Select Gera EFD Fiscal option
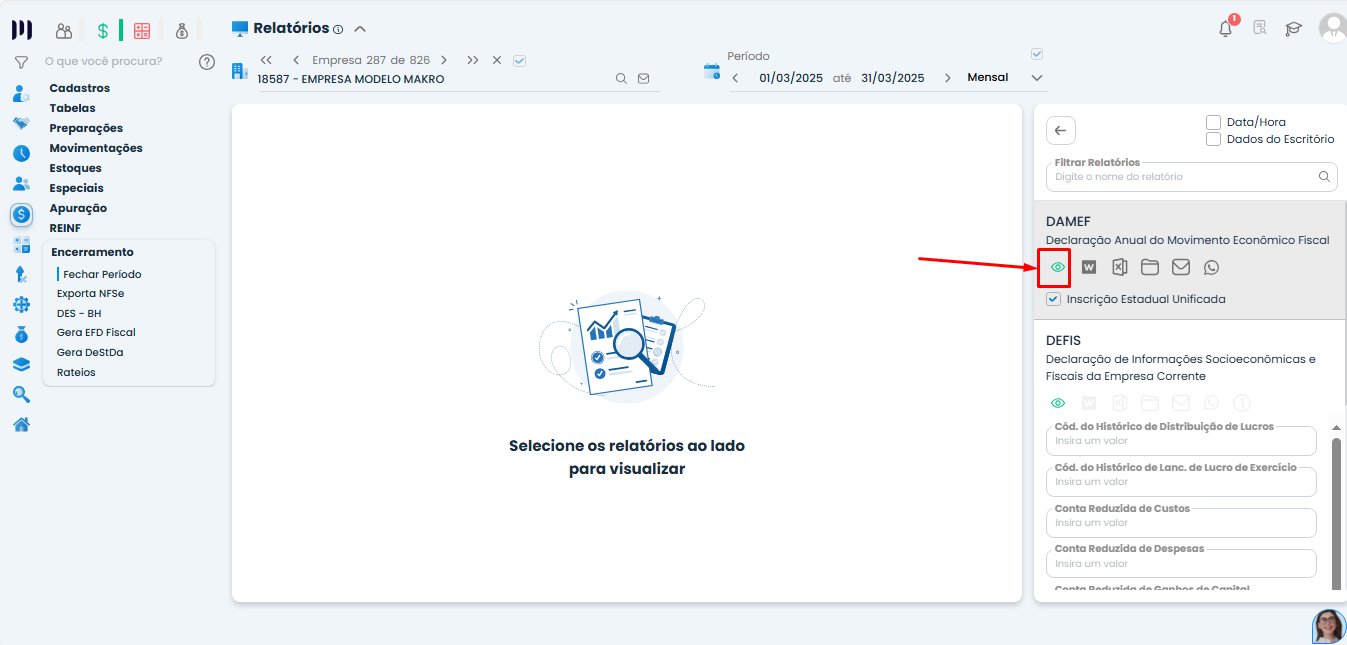This screenshot has width=1347, height=645. 96,332
